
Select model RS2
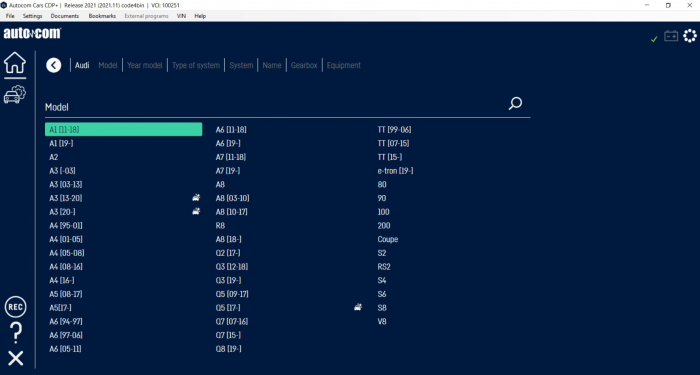pos(384,267)
